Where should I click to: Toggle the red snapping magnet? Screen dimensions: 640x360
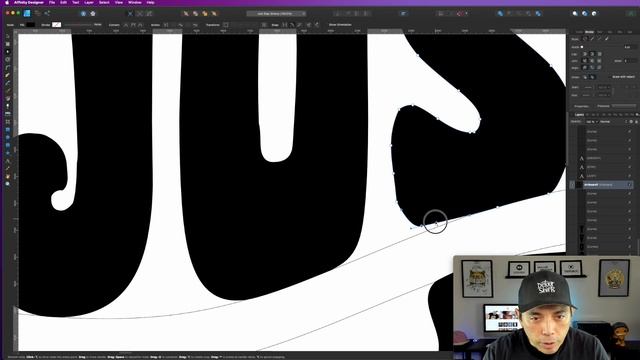(460, 13)
